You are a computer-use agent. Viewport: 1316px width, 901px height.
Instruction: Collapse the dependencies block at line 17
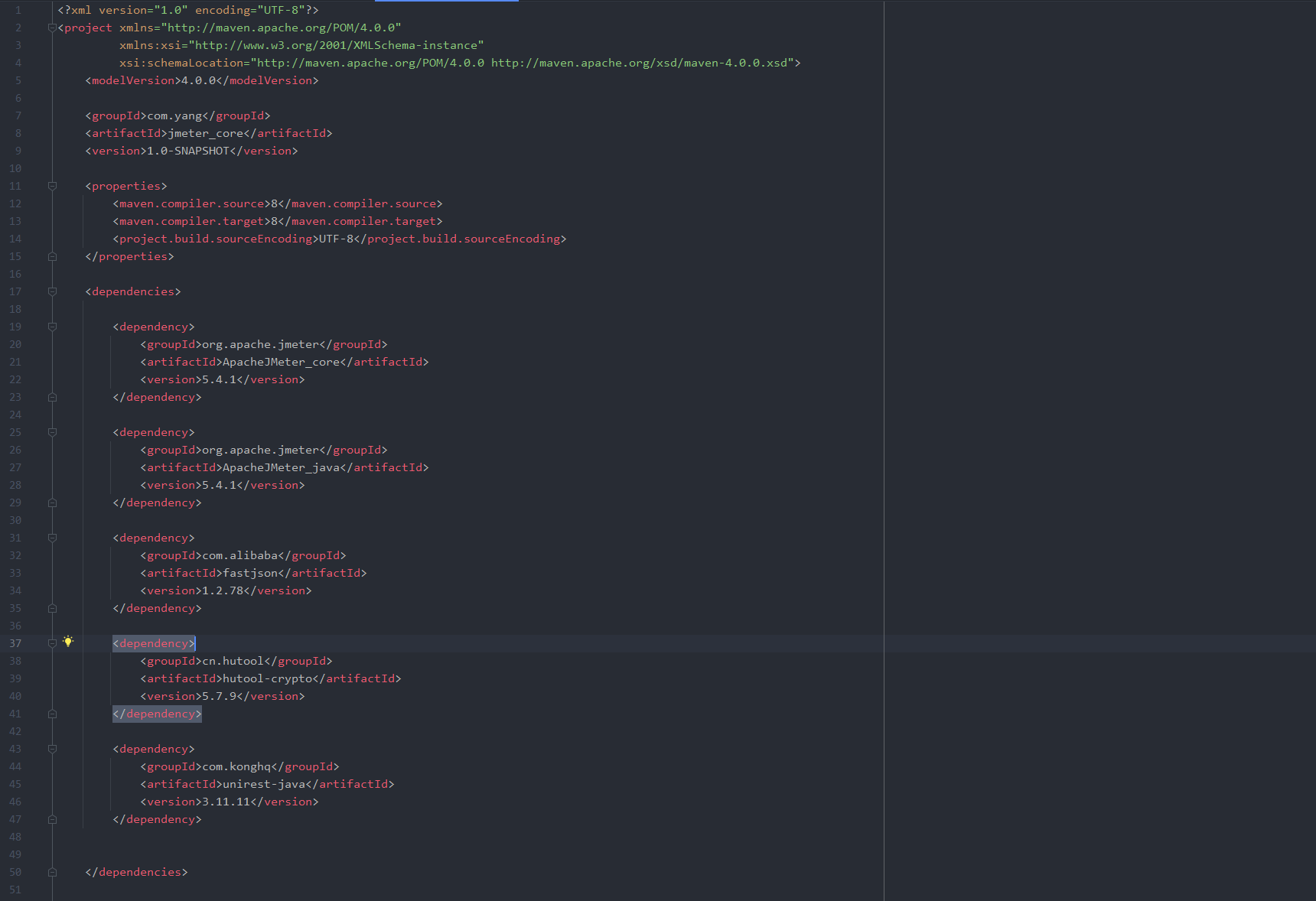52,291
